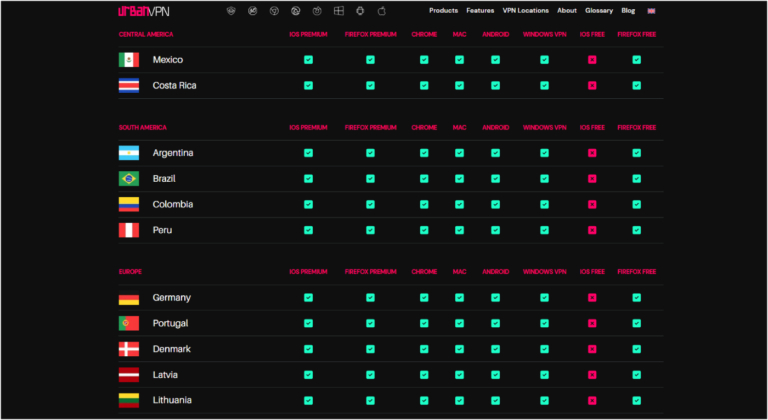Click Germany's Windows VPN checkmark
Screen dimensions: 768x420
click(544, 298)
